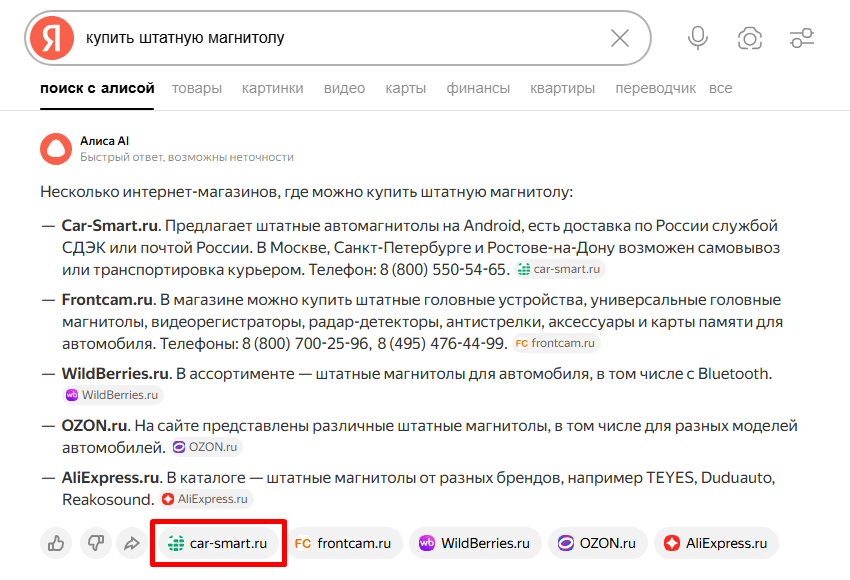The image size is (850, 580).
Task: Open the картинки search tab
Action: (x=272, y=88)
